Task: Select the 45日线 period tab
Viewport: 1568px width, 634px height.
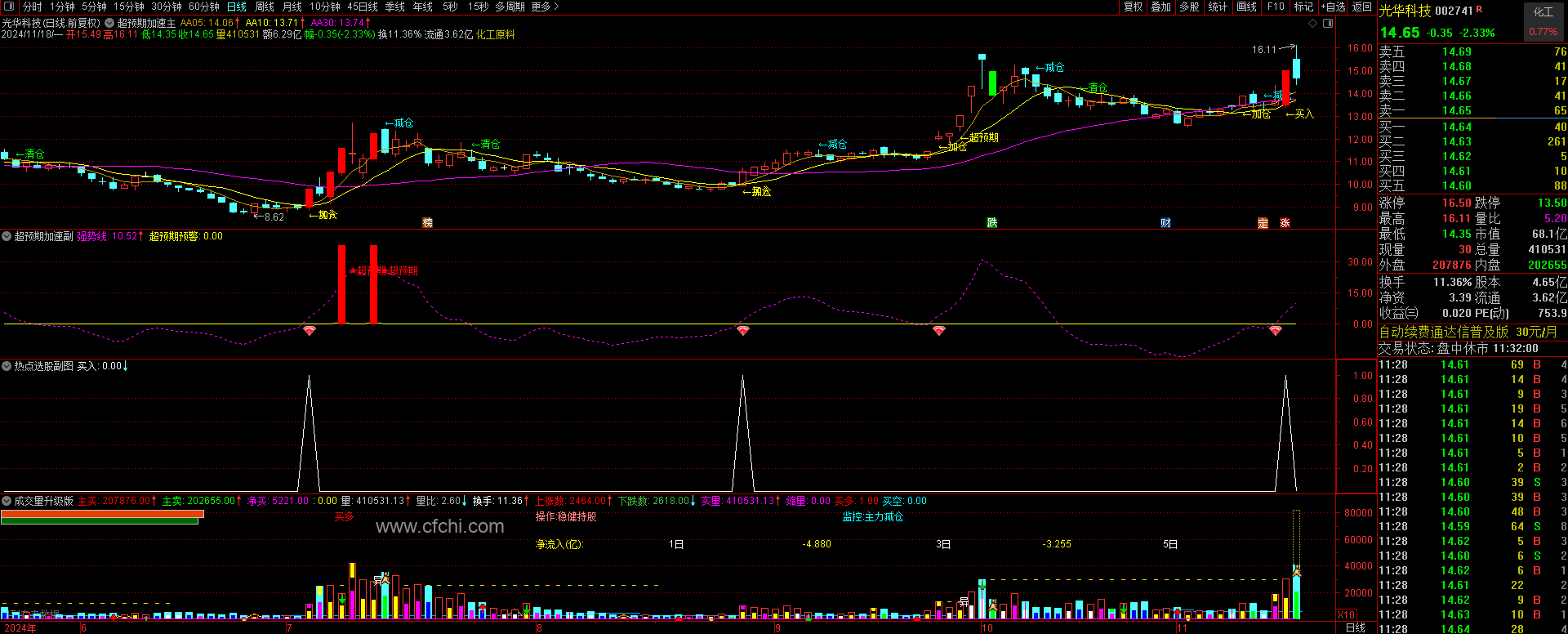Action: click(x=363, y=7)
